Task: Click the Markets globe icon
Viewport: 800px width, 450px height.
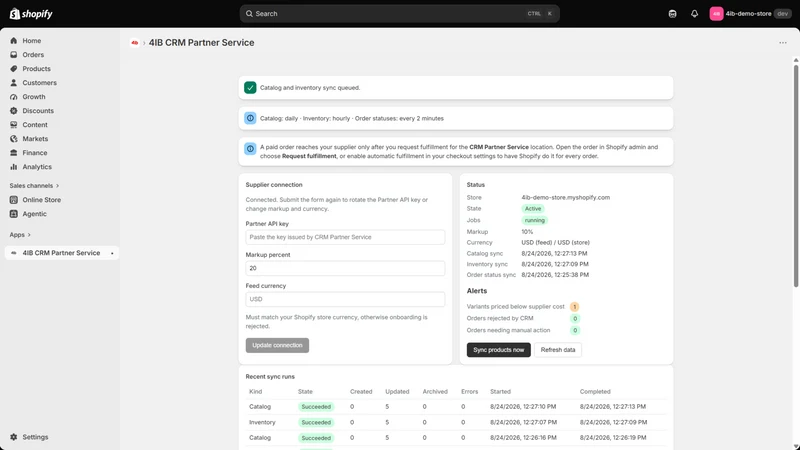Action: coord(14,139)
